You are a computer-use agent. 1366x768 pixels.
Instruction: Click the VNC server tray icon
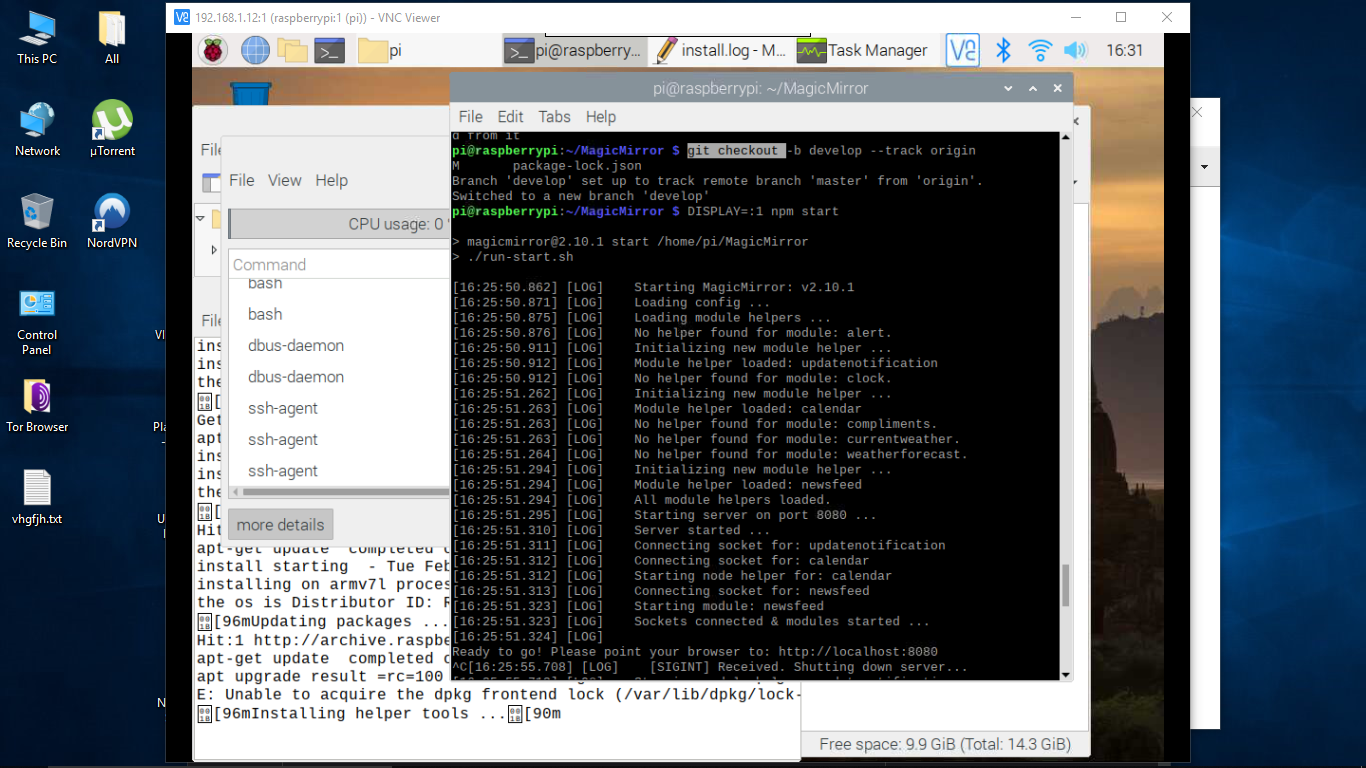(962, 50)
